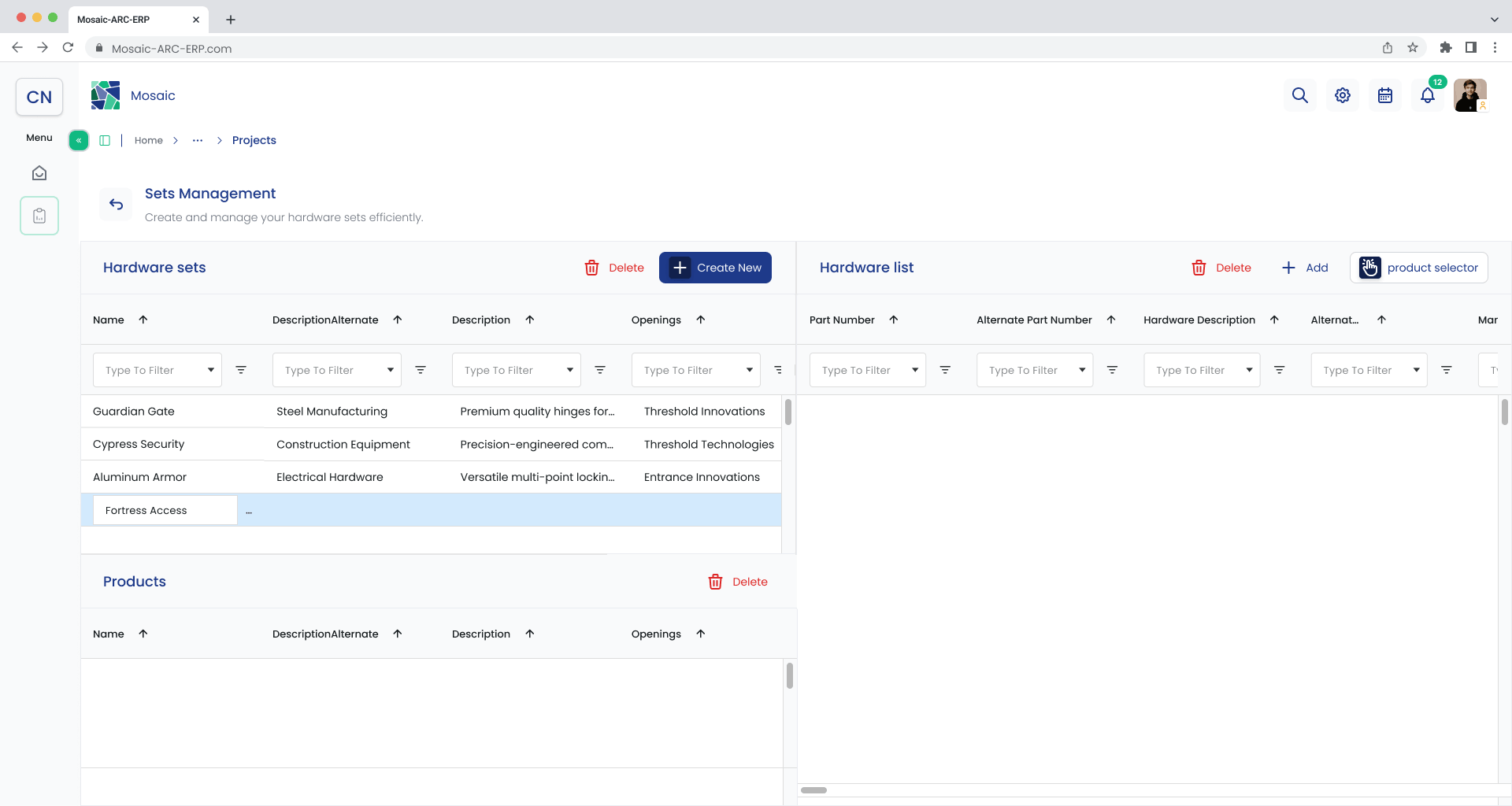
Task: Open the search magnifier icon
Action: (x=1300, y=95)
